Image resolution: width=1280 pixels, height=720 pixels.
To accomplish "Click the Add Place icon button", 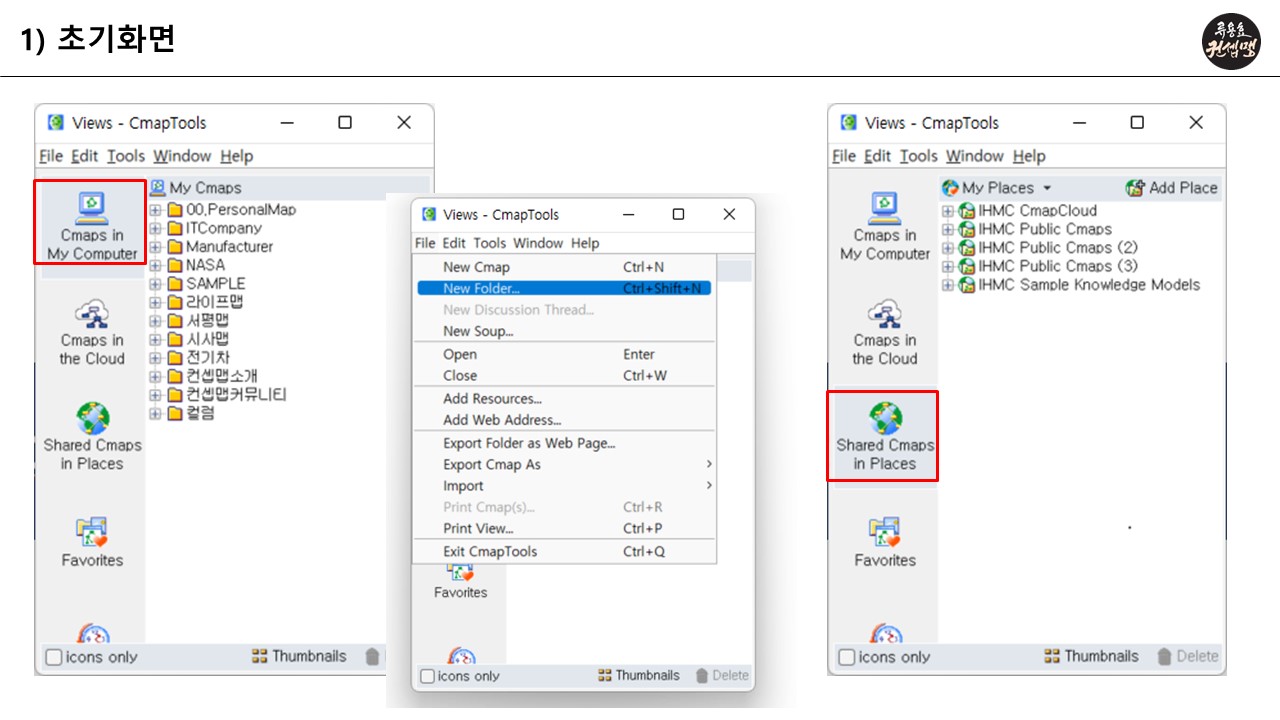I will pyautogui.click(x=1135, y=188).
